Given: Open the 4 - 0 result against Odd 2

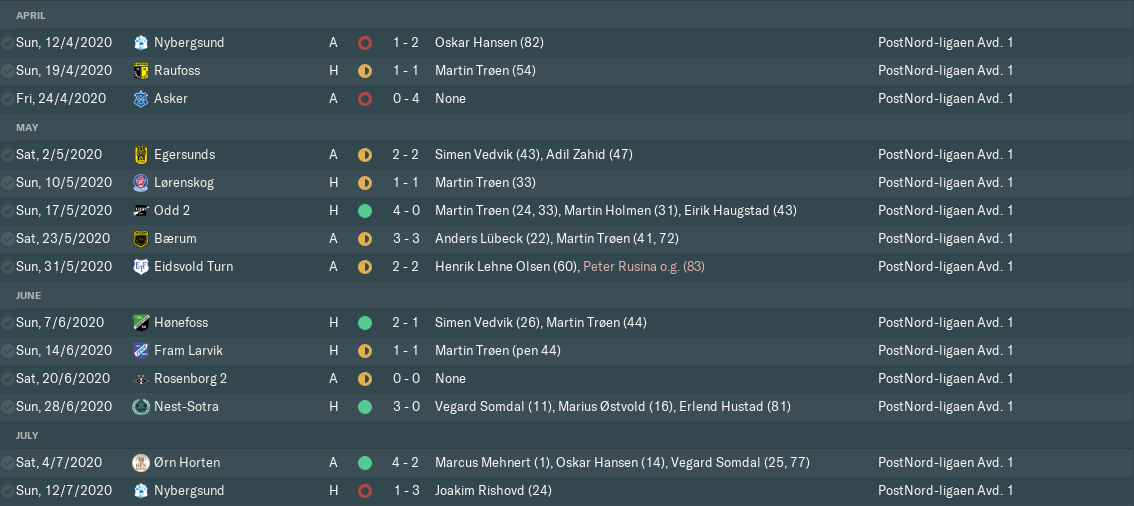Looking at the screenshot, I should click(405, 211).
